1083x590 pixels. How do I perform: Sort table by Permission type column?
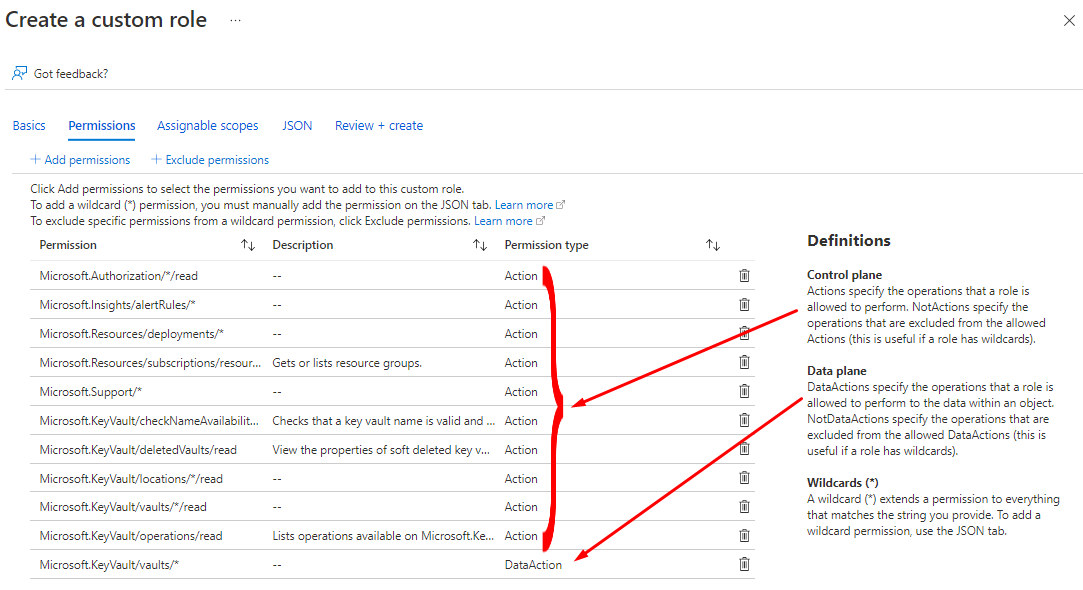pyautogui.click(x=713, y=245)
